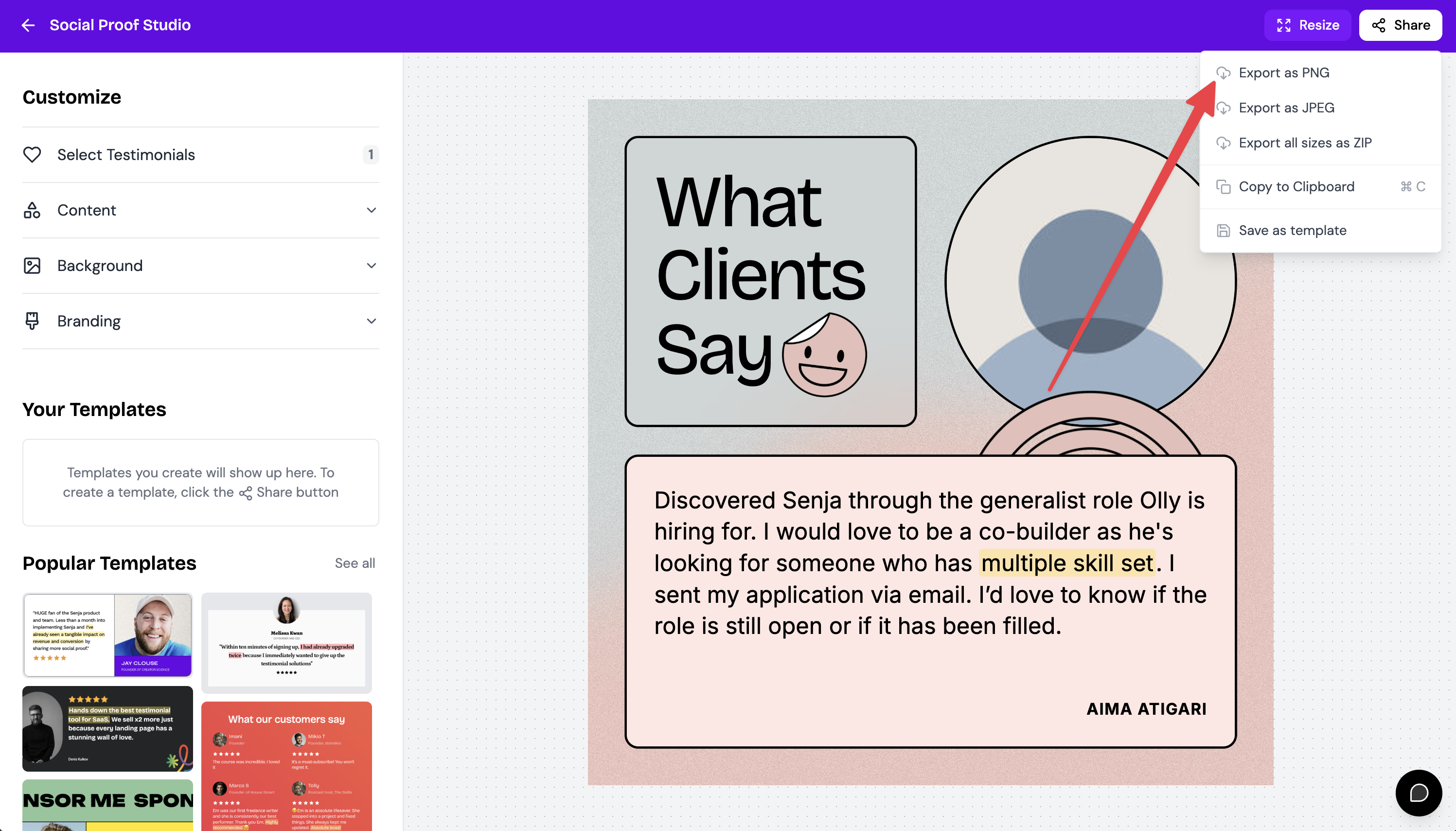Click the heart icon beside Select Testimonials
The image size is (1456, 831).
click(x=32, y=155)
